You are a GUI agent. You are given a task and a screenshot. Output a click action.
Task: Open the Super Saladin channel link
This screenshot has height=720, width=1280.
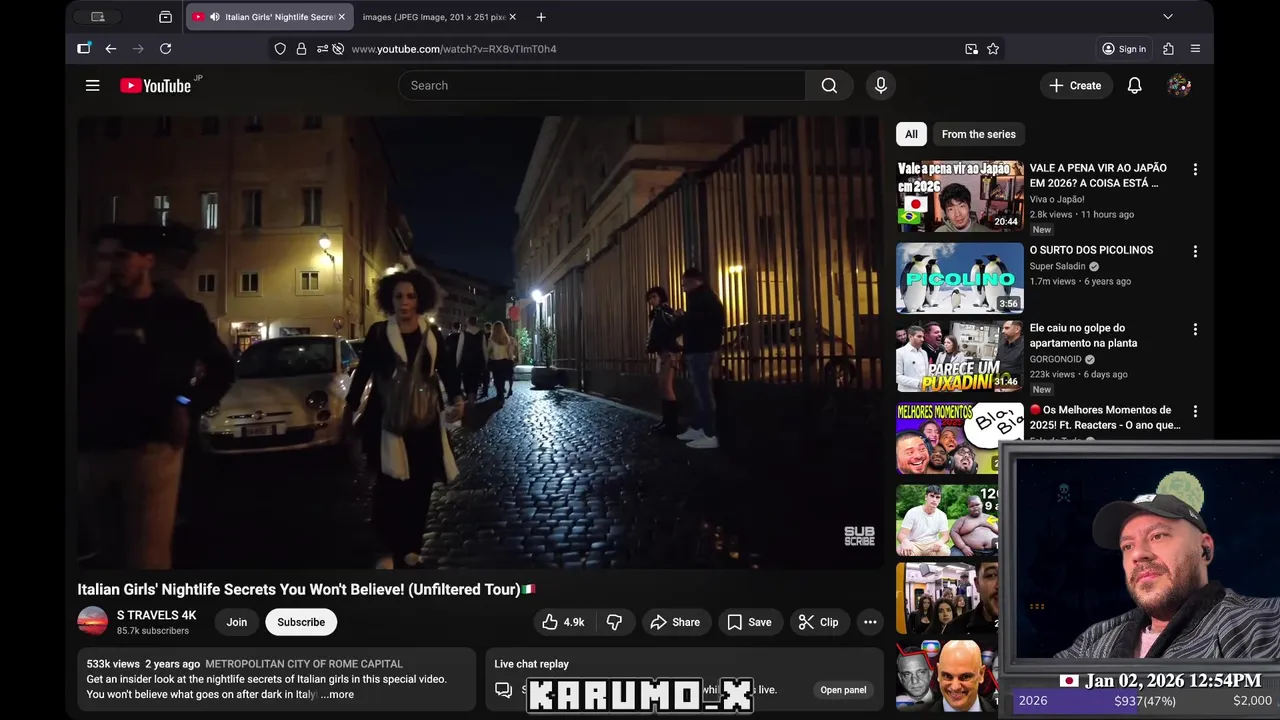coord(1058,267)
